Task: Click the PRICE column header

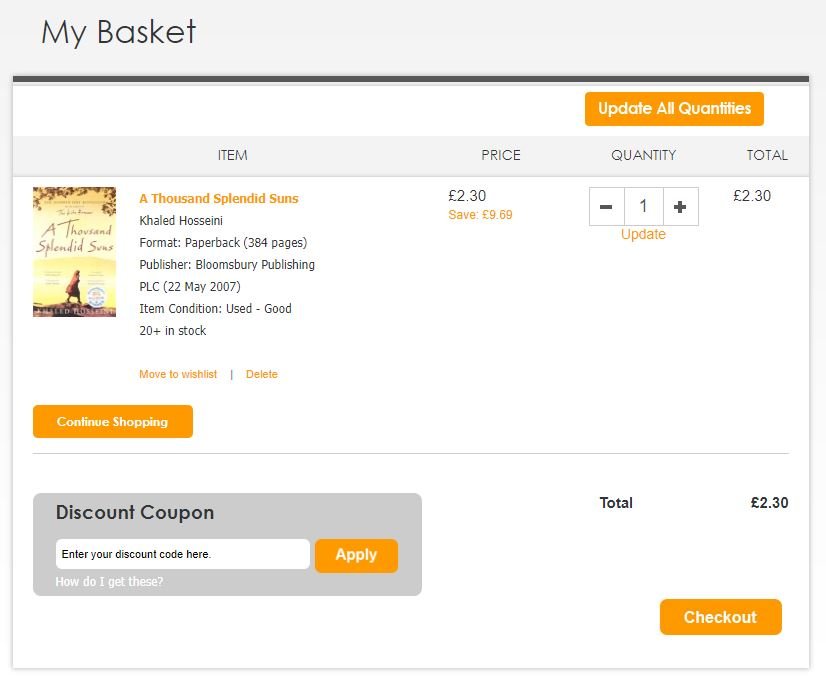Action: pos(501,155)
